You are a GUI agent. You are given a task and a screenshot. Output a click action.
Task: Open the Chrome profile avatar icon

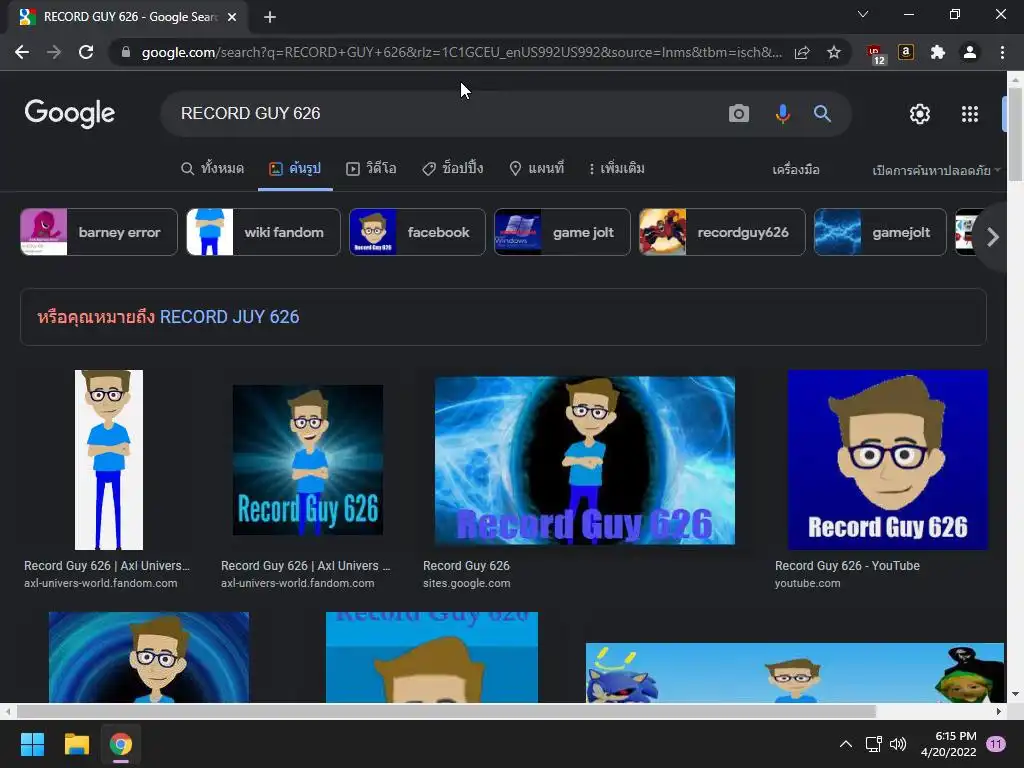point(970,52)
